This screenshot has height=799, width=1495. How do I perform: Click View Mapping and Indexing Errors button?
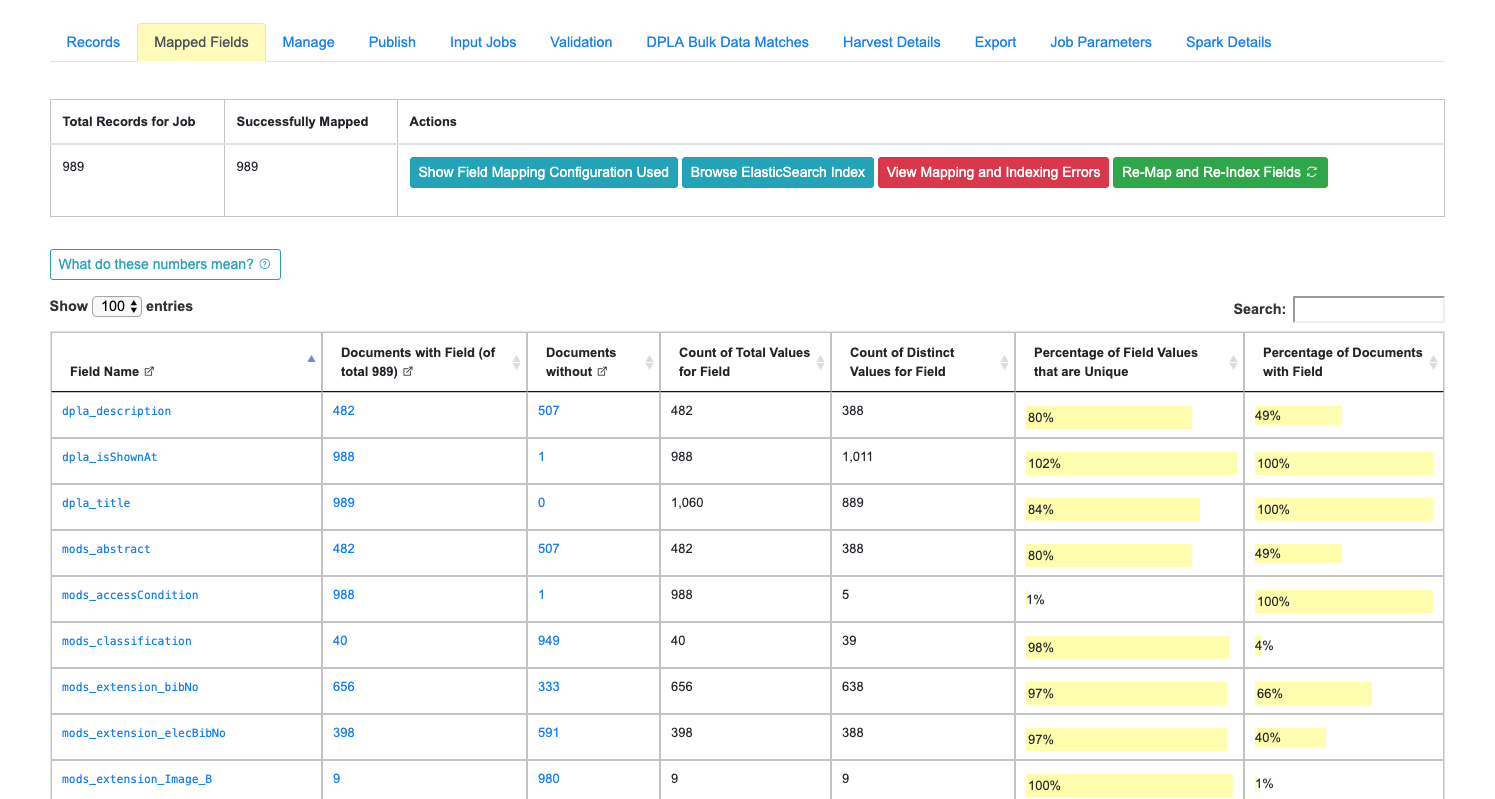tap(993, 172)
